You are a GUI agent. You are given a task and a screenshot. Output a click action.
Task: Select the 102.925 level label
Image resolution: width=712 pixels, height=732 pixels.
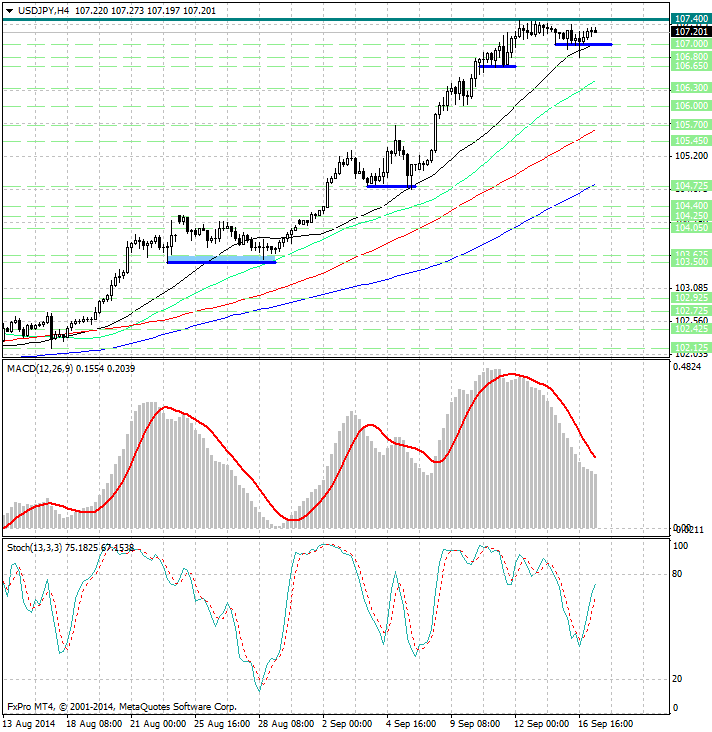point(691,298)
